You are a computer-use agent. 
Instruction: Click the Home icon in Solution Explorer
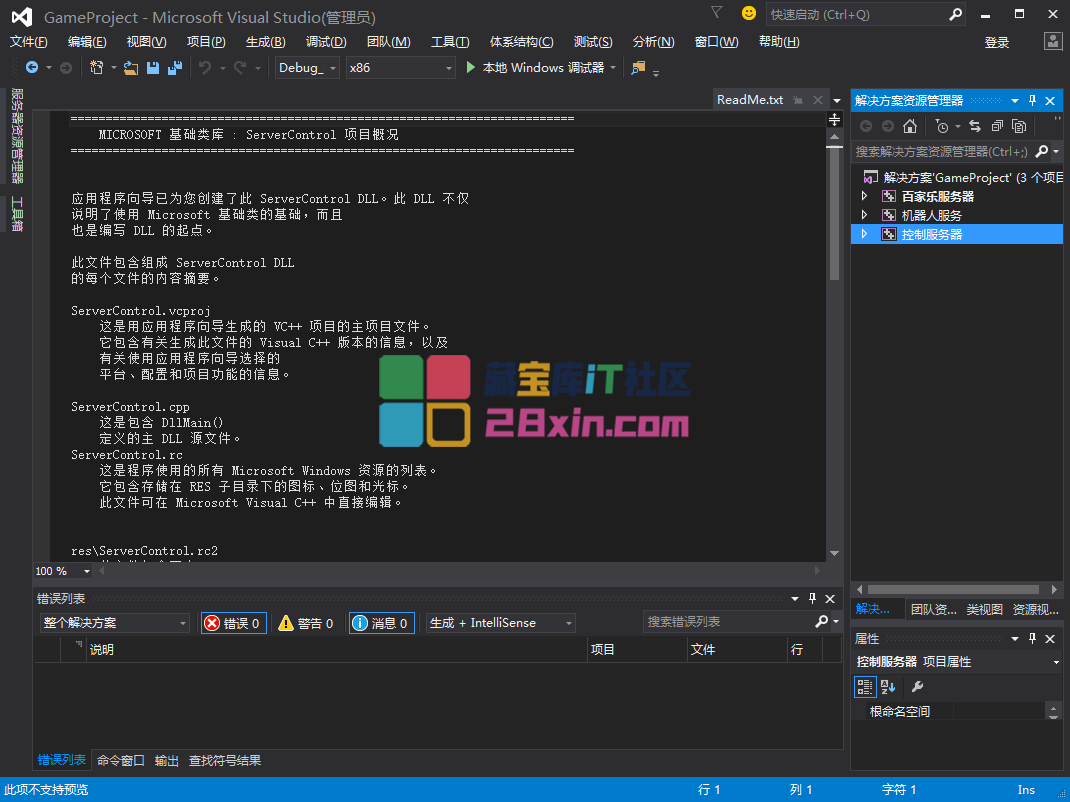pyautogui.click(x=909, y=126)
